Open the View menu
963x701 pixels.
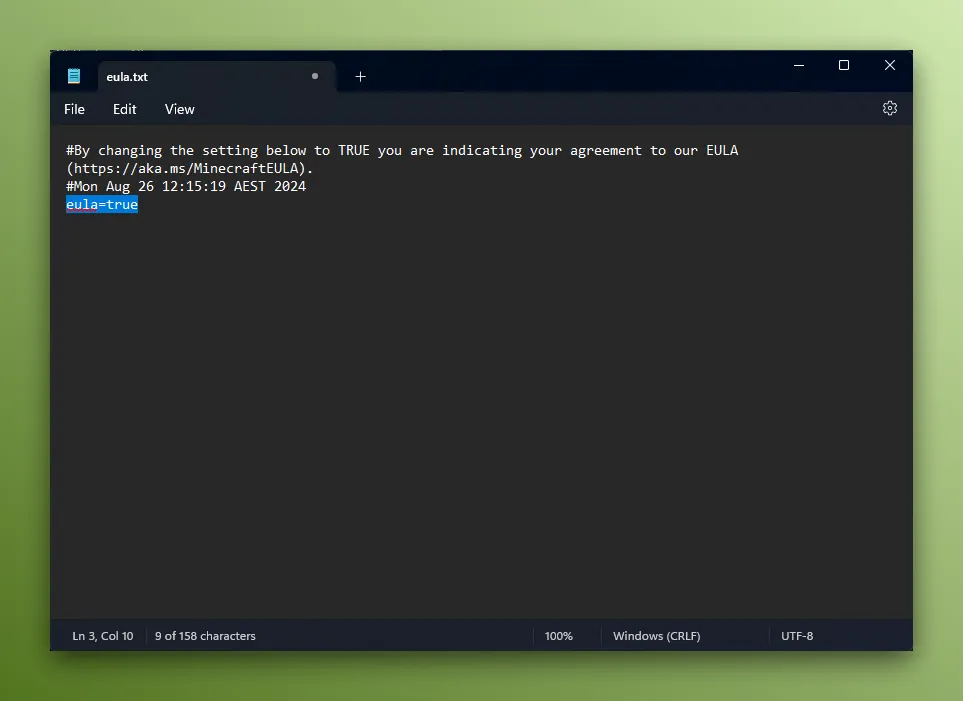[179, 109]
